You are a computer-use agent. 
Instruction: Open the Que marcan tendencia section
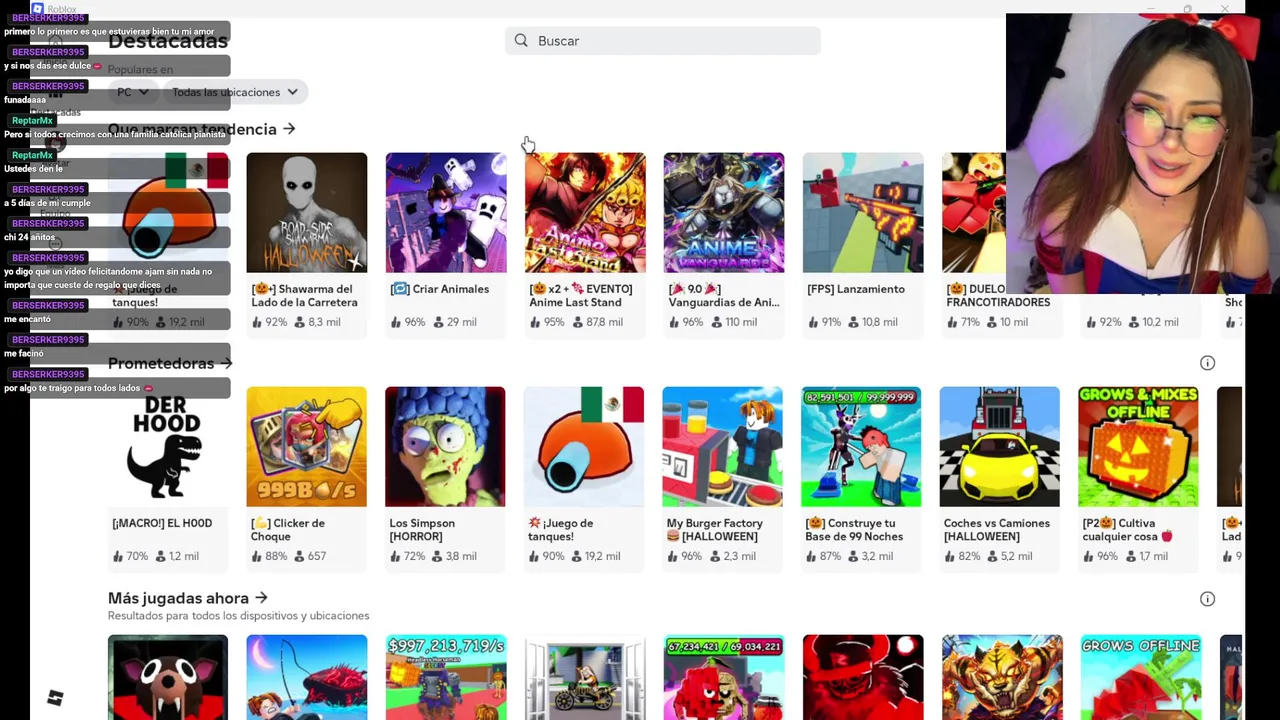[201, 129]
